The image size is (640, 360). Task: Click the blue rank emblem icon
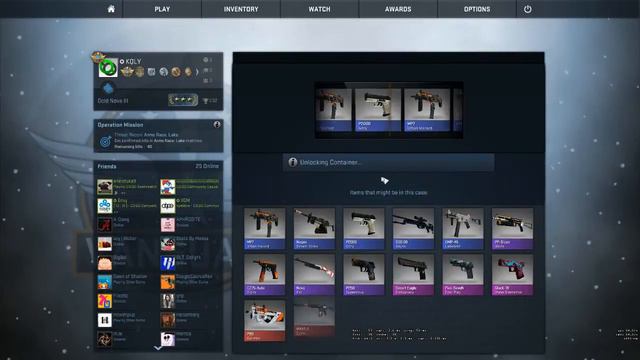click(x=108, y=88)
